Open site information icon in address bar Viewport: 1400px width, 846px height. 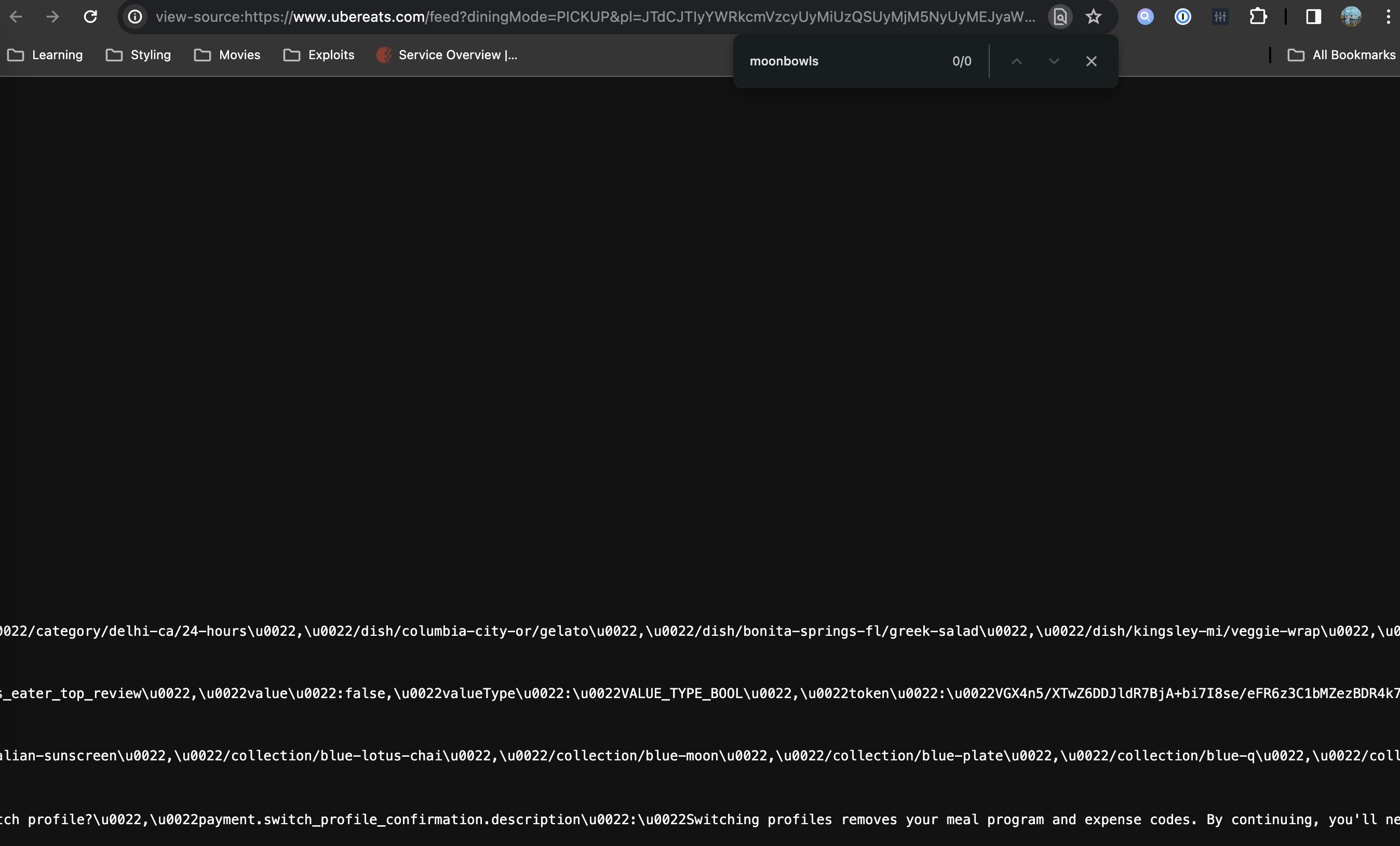click(x=134, y=17)
